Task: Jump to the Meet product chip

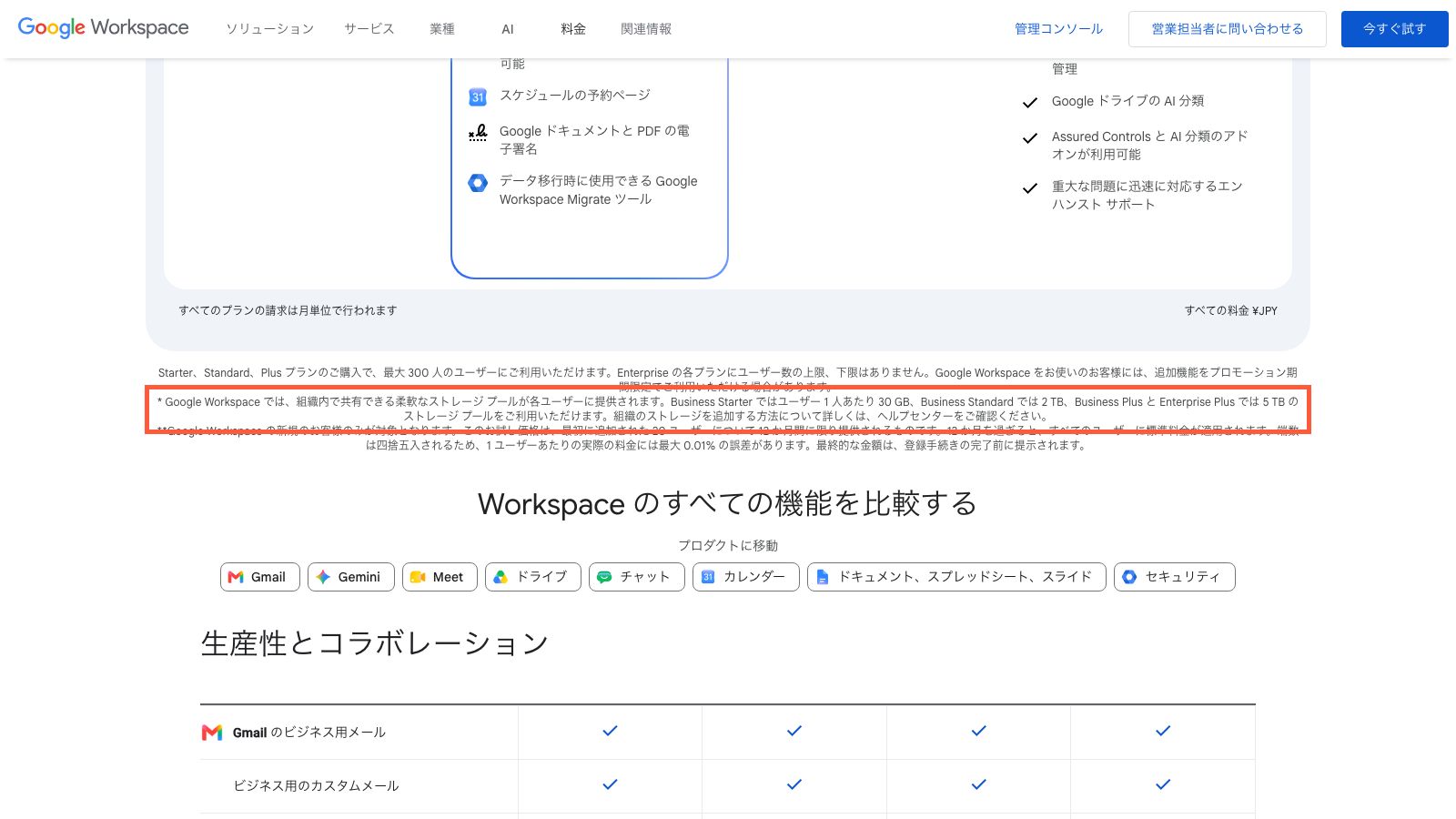Action: [x=440, y=577]
